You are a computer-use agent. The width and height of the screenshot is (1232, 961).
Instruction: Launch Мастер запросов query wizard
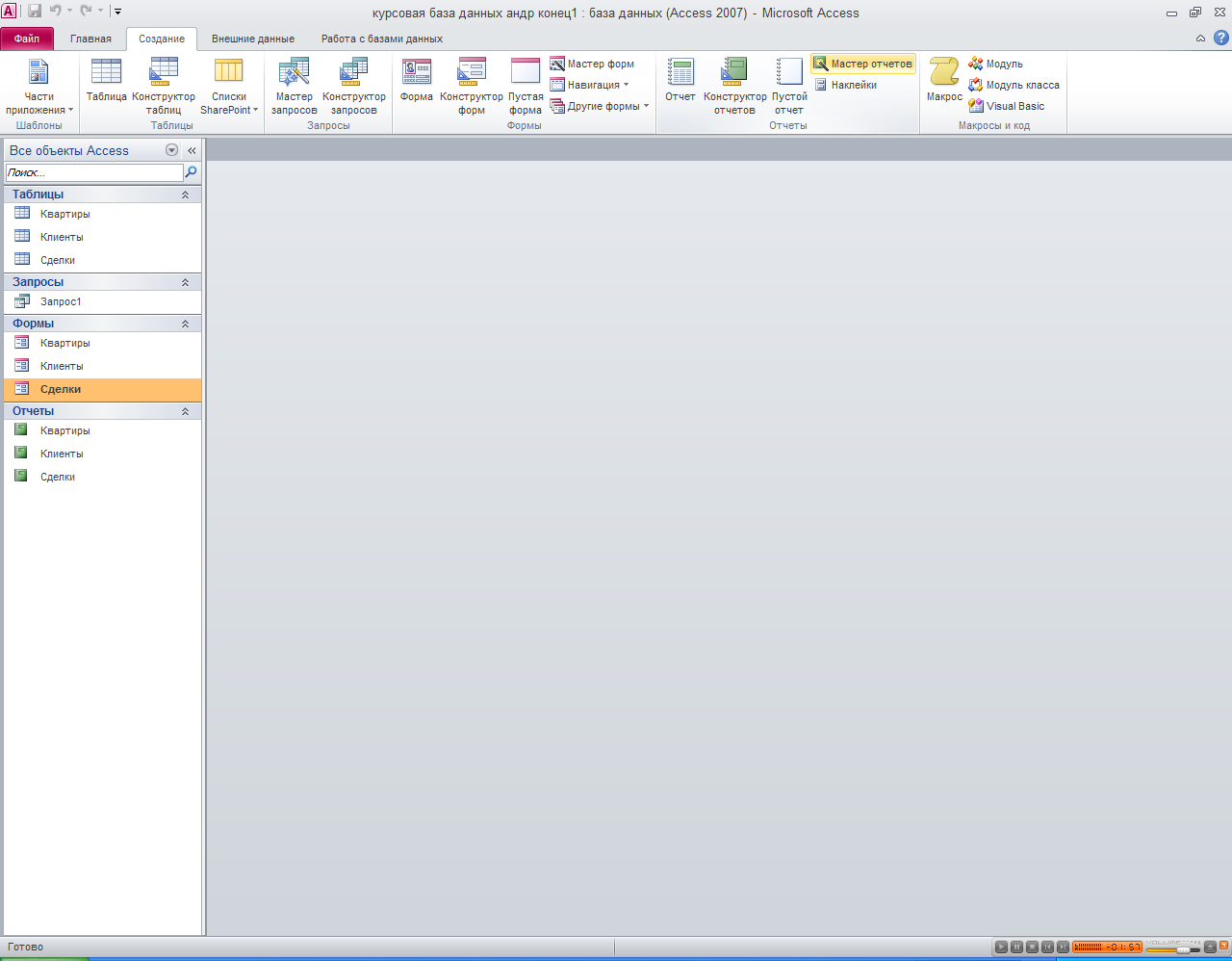(294, 86)
